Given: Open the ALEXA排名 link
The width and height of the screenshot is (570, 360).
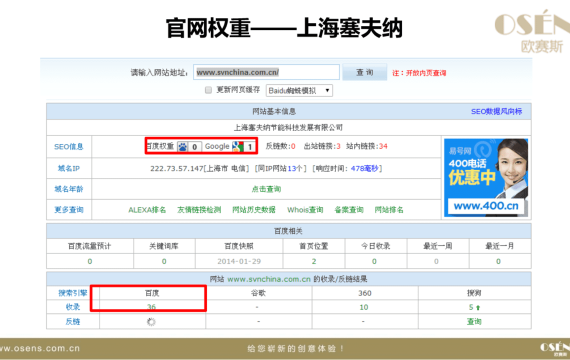Looking at the screenshot, I should tap(147, 210).
